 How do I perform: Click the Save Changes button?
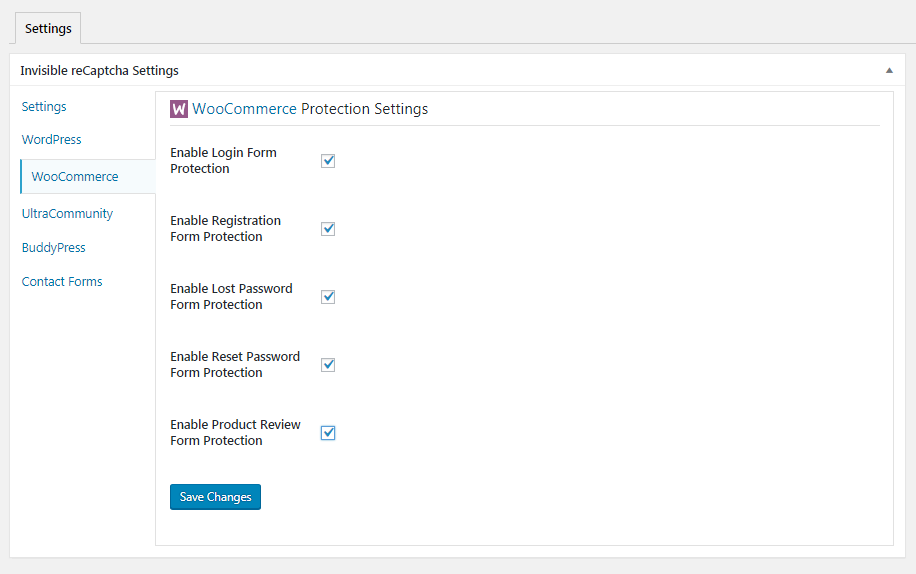coord(215,497)
